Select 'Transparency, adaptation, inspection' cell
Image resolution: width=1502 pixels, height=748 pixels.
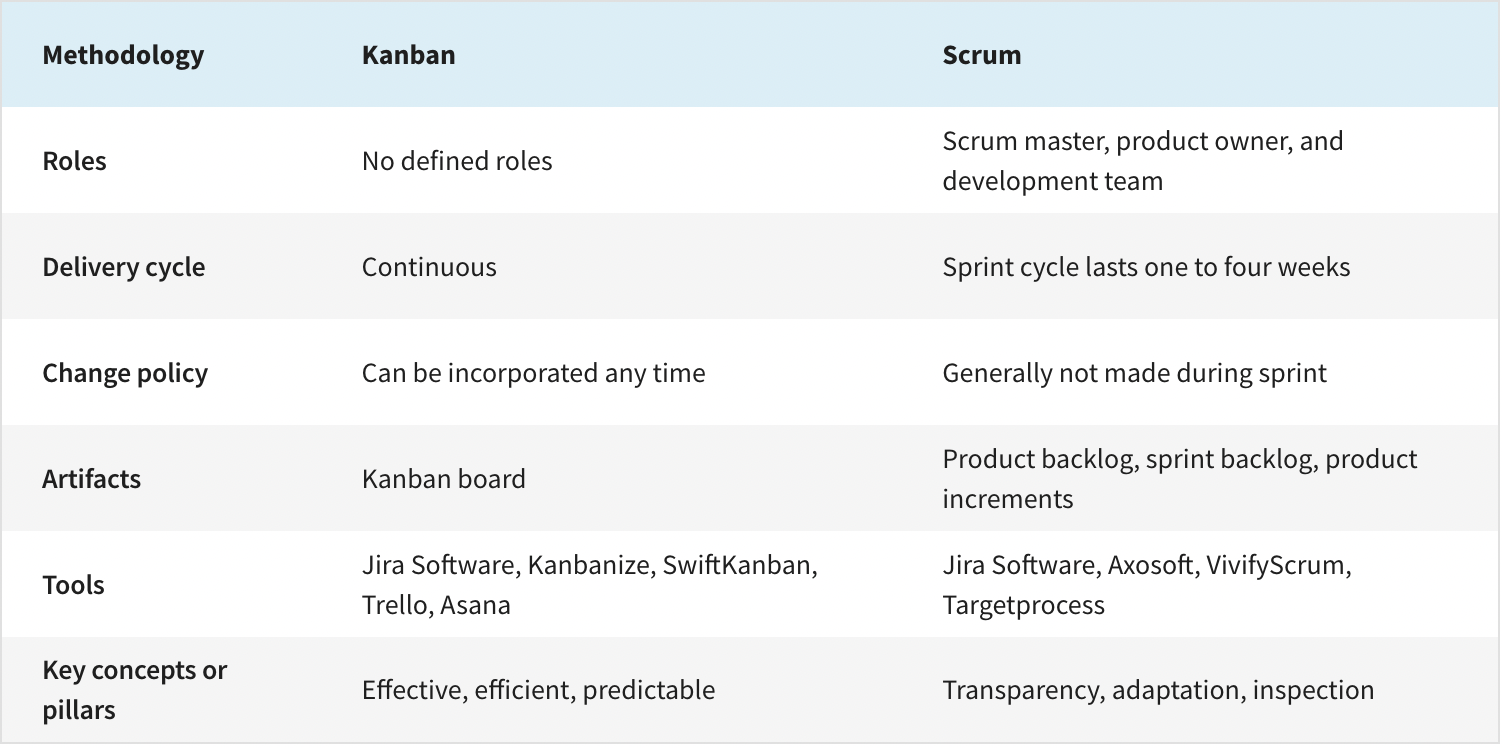[1158, 690]
